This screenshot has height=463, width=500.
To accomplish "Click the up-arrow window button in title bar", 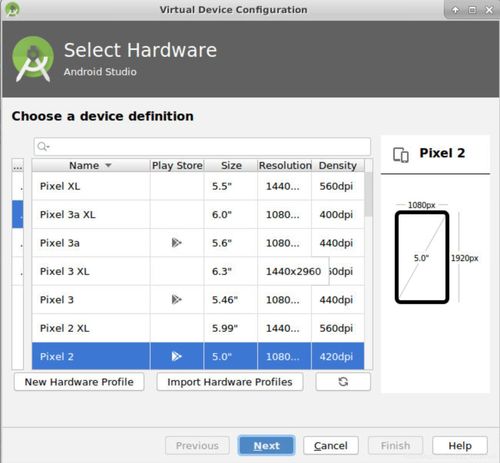I will (455, 10).
